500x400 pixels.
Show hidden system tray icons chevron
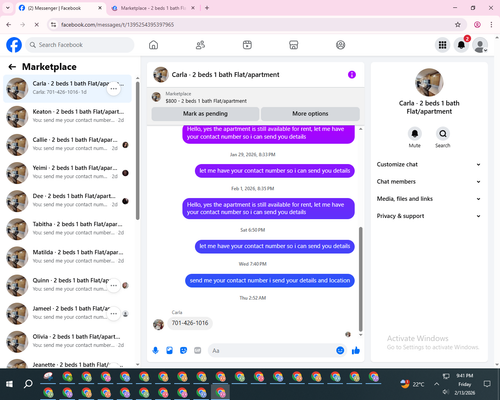click(436, 384)
